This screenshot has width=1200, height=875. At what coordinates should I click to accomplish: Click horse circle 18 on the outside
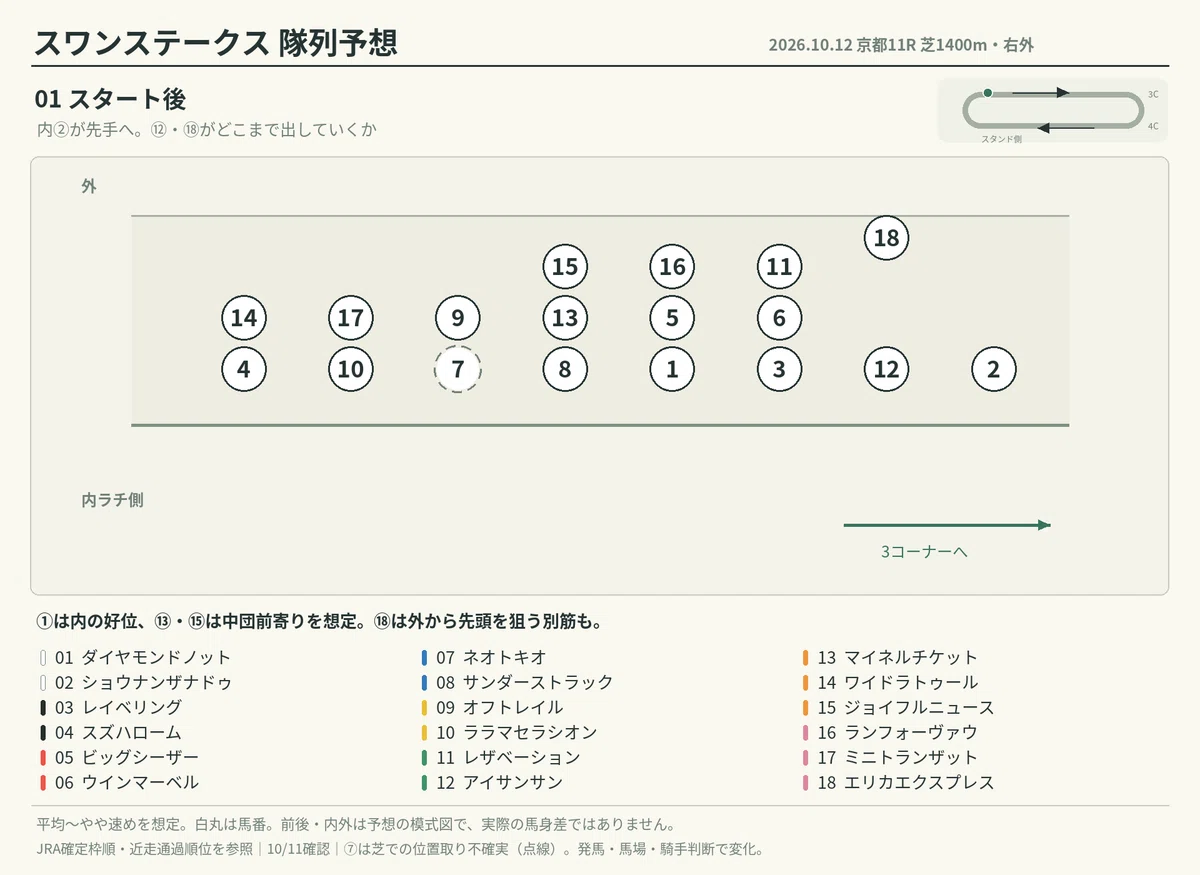pos(886,238)
